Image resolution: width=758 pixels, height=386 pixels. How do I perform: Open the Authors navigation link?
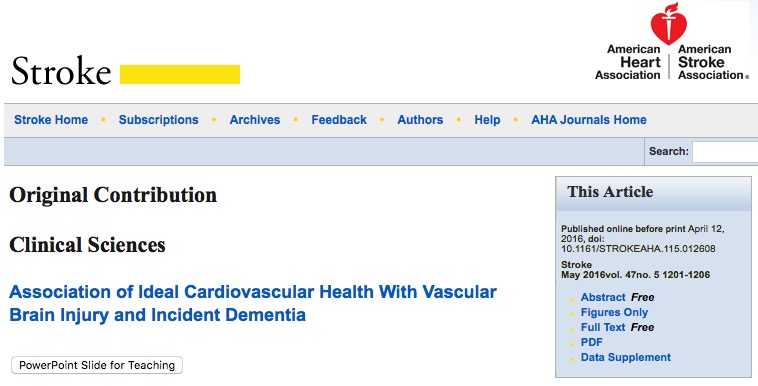(x=420, y=120)
